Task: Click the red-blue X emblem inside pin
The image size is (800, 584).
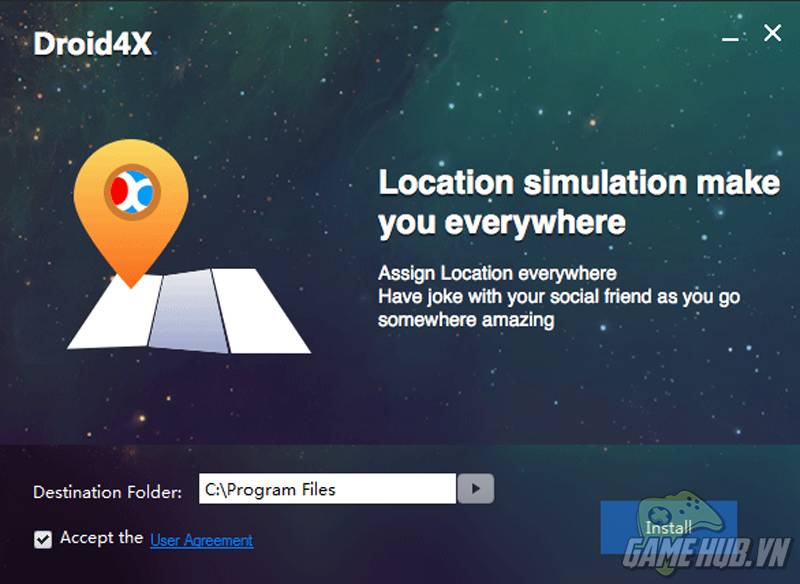Action: [132, 192]
